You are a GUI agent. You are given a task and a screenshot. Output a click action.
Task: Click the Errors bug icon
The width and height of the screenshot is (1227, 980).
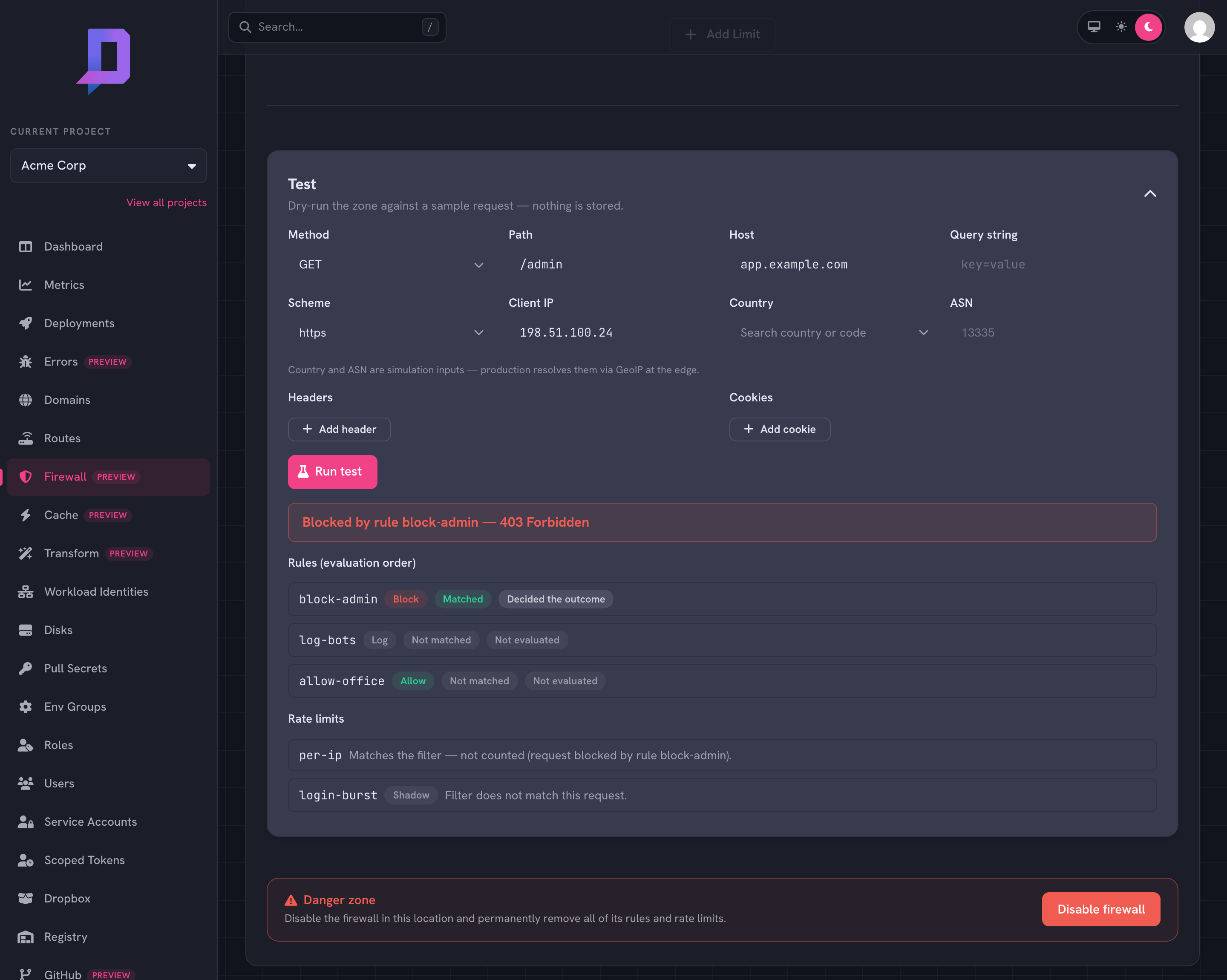tap(26, 361)
